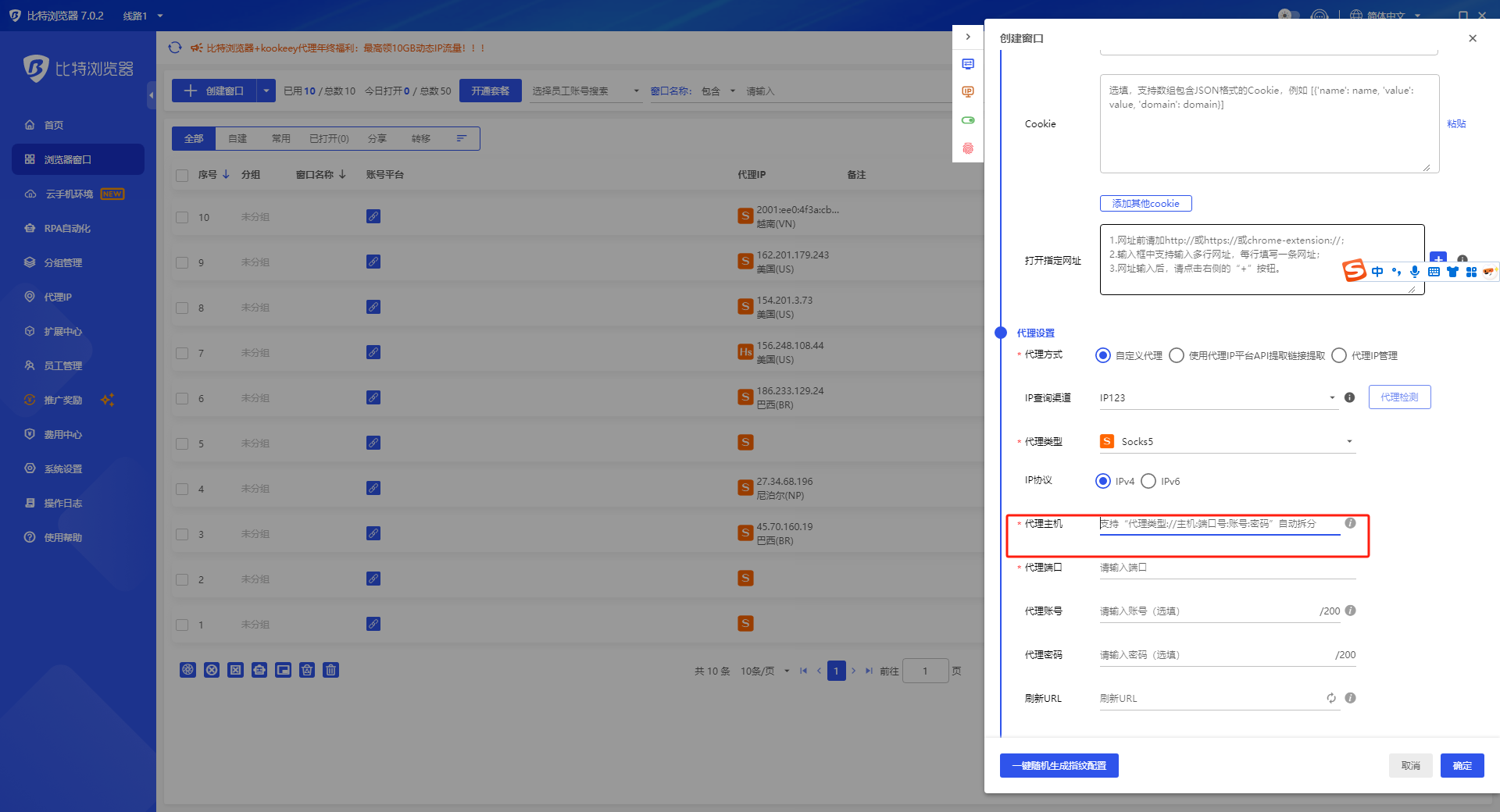Select the IPv6 radio button
1500x812 pixels.
point(1148,481)
